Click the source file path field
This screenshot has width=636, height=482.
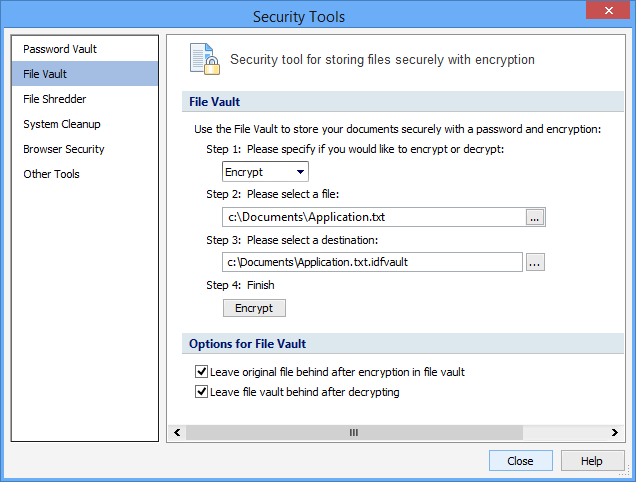coord(372,217)
